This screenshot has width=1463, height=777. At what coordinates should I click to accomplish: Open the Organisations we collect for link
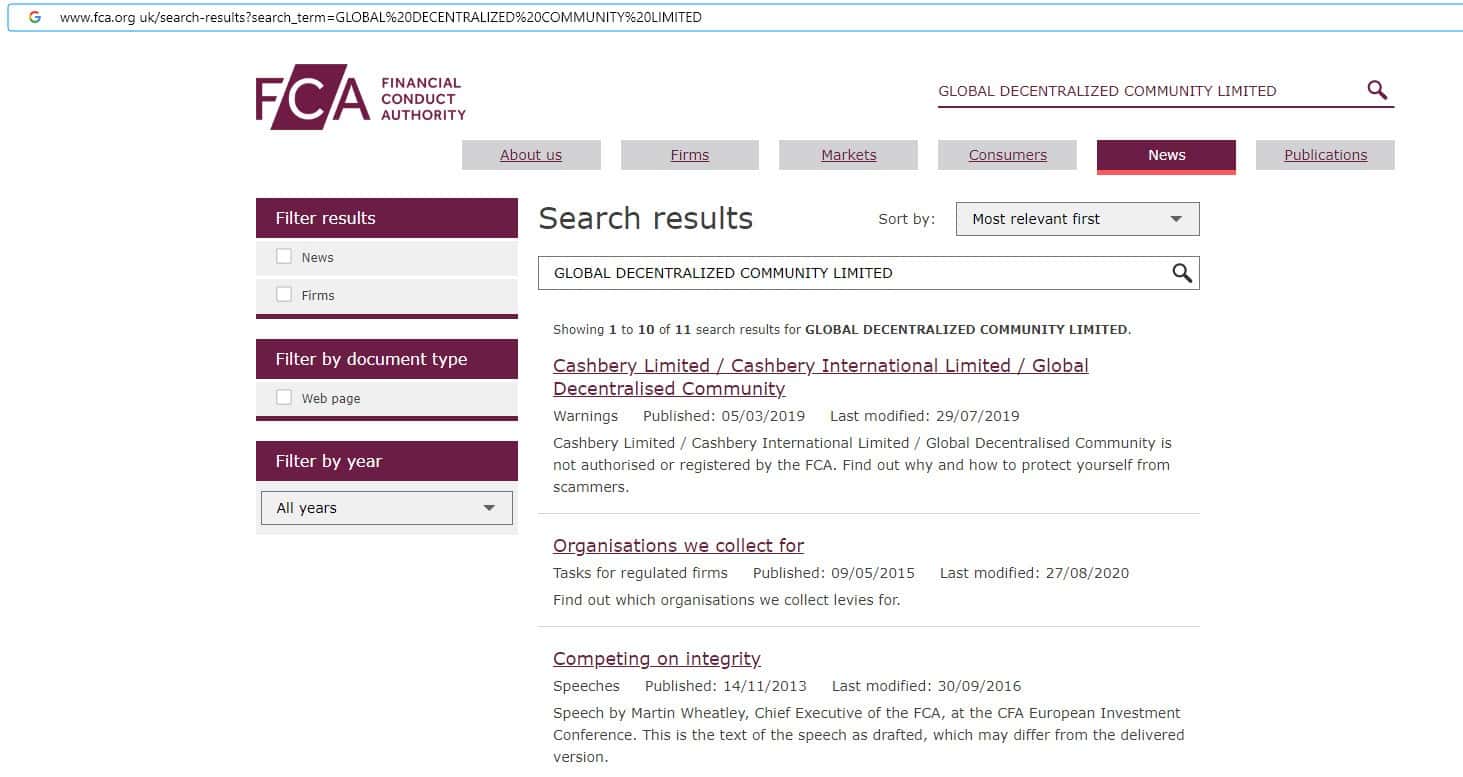(678, 546)
